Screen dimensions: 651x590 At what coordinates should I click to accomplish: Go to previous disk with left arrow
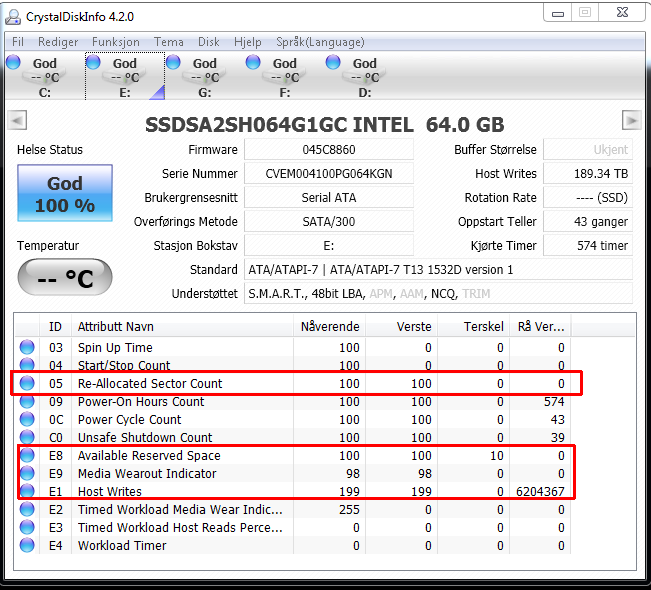[17, 120]
